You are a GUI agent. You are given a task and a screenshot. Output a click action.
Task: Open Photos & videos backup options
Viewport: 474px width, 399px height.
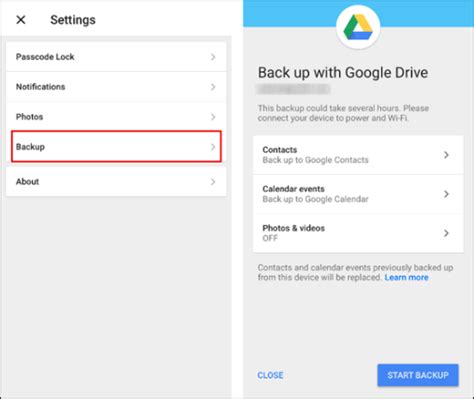click(x=358, y=233)
